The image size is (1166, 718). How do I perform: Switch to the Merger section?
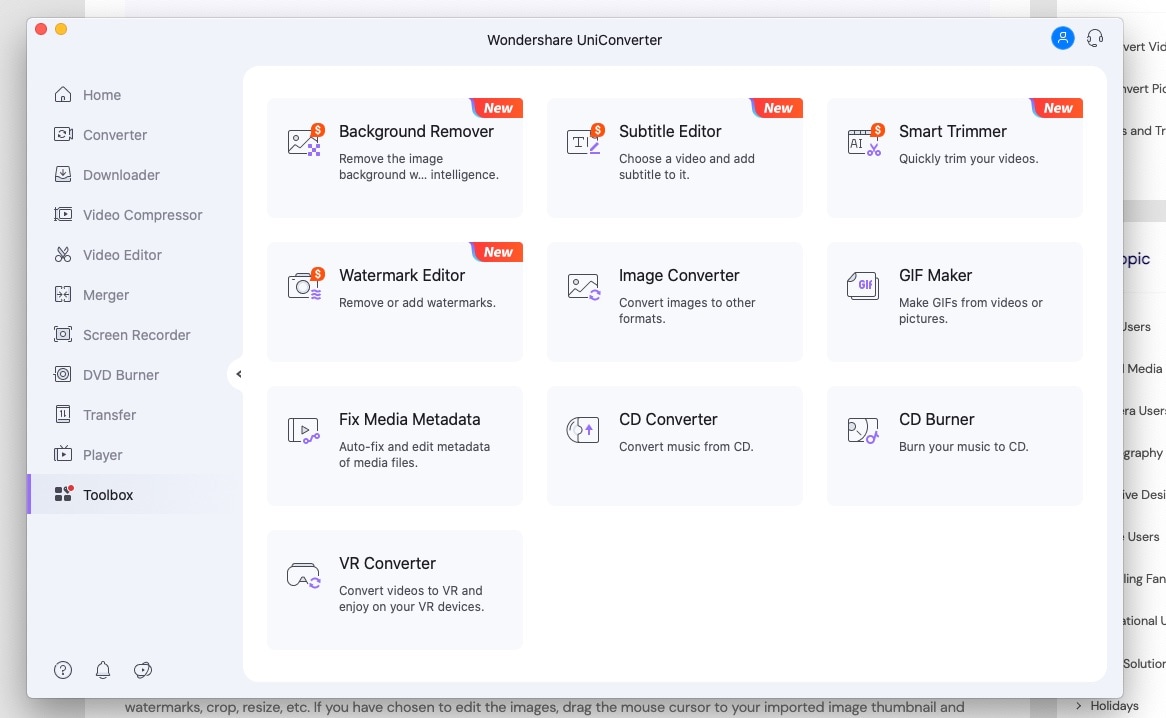click(106, 295)
